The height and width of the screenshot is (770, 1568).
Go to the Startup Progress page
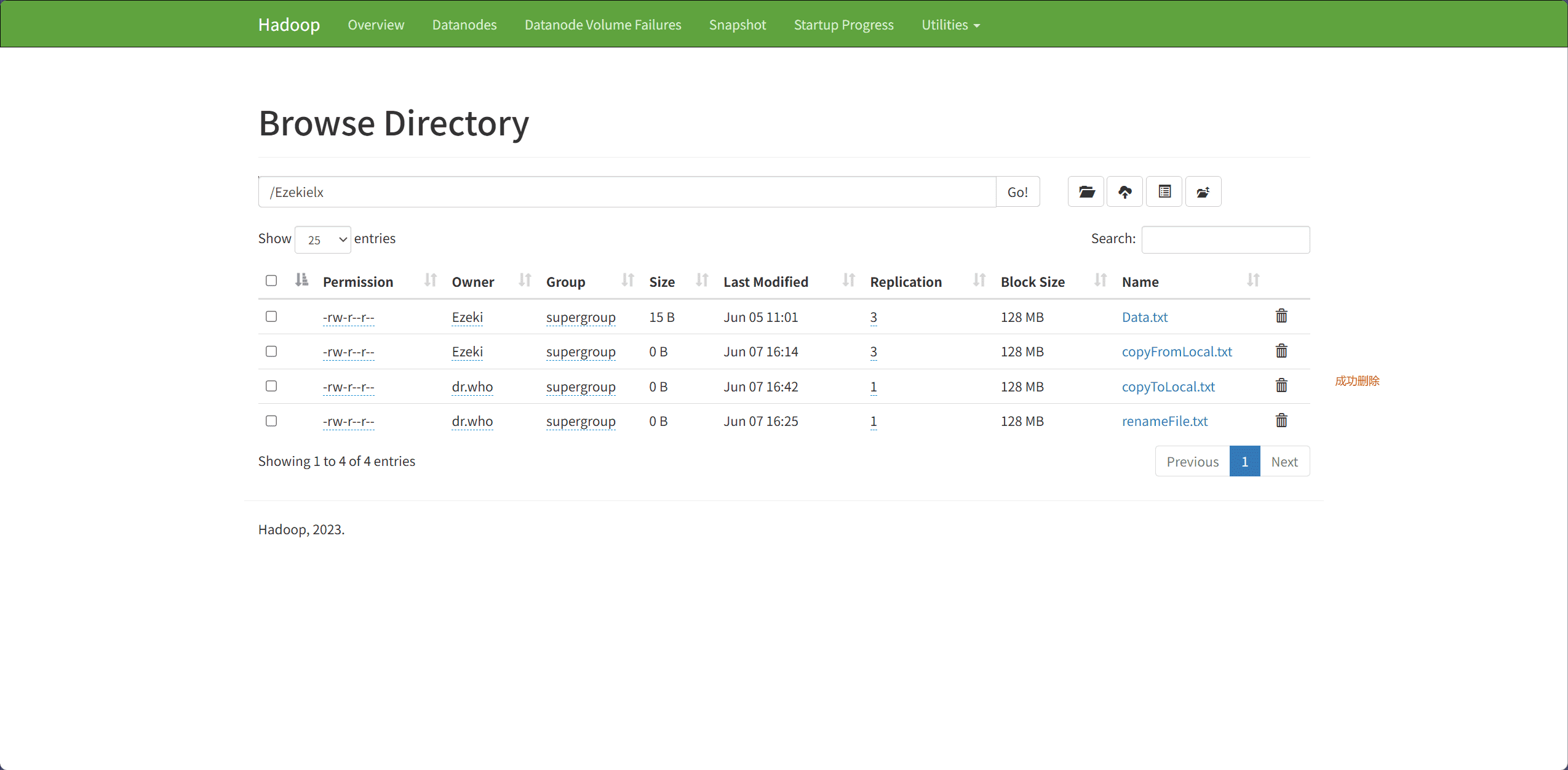click(843, 25)
